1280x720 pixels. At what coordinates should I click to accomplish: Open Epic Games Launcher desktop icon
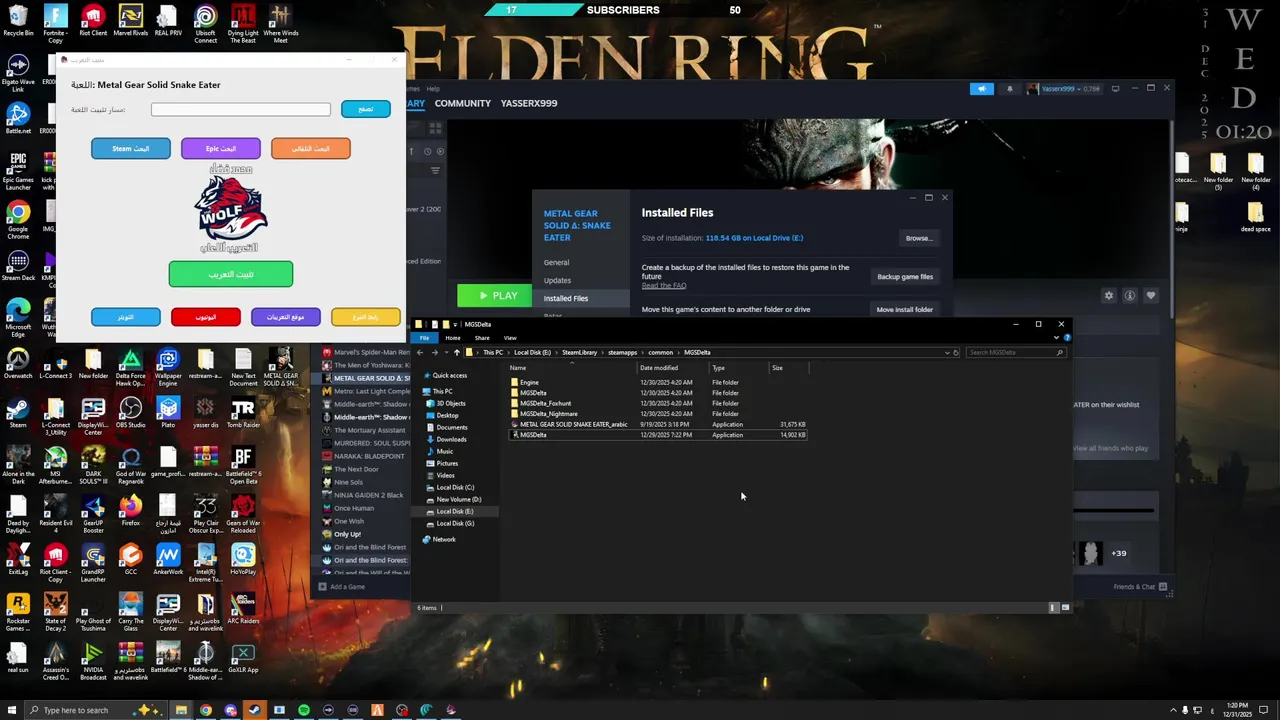[18, 168]
